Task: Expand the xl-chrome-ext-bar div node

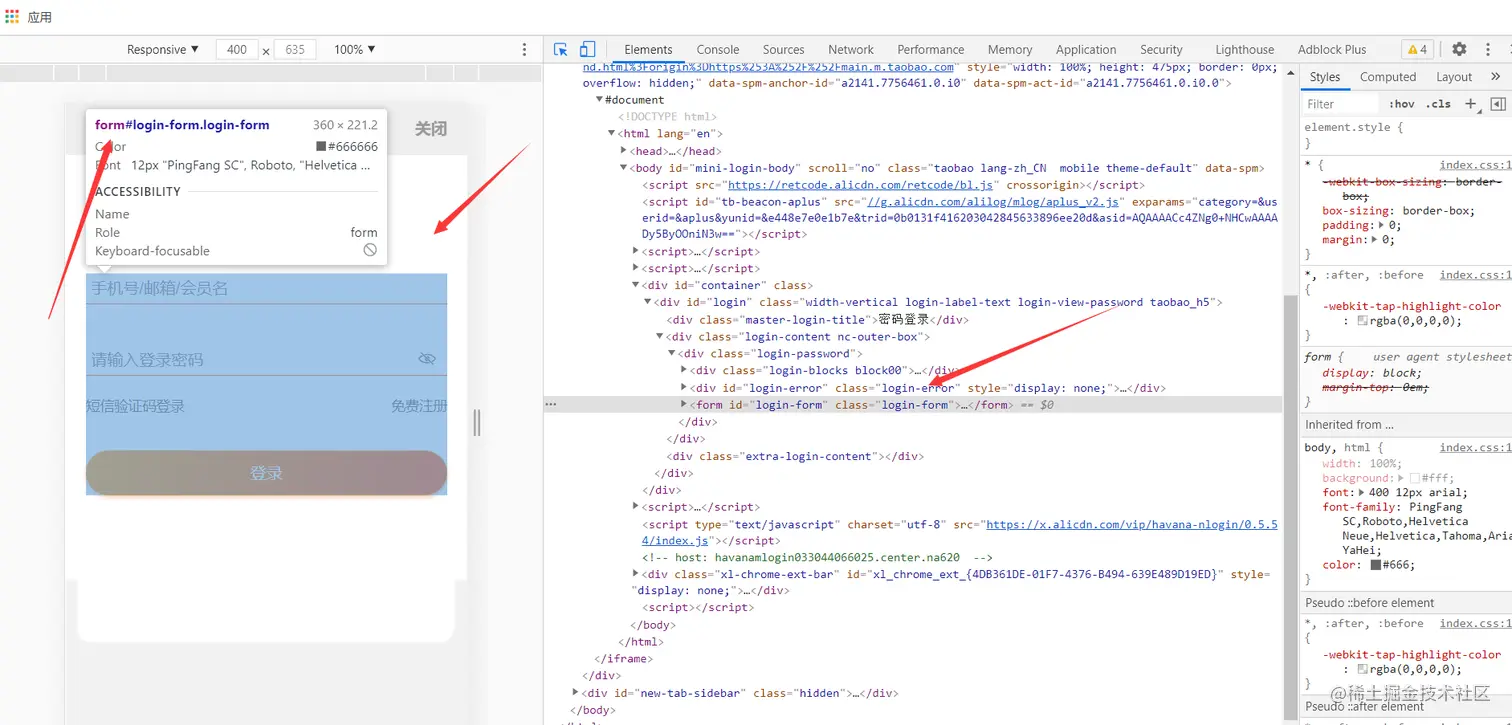Action: click(636, 574)
